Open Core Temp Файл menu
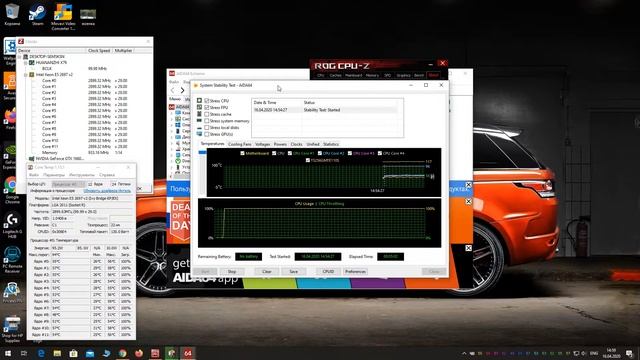 point(33,175)
